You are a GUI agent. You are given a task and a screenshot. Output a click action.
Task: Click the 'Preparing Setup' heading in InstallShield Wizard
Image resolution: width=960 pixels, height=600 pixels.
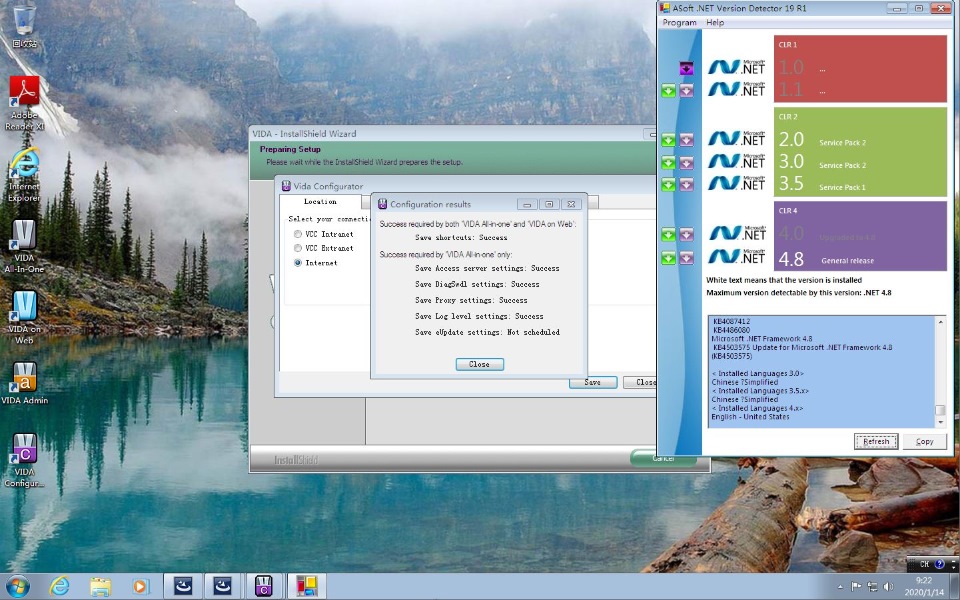click(290, 149)
